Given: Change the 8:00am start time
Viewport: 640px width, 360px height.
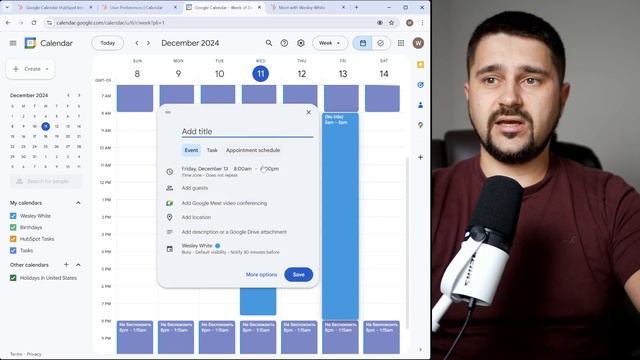Looking at the screenshot, I should point(242,169).
